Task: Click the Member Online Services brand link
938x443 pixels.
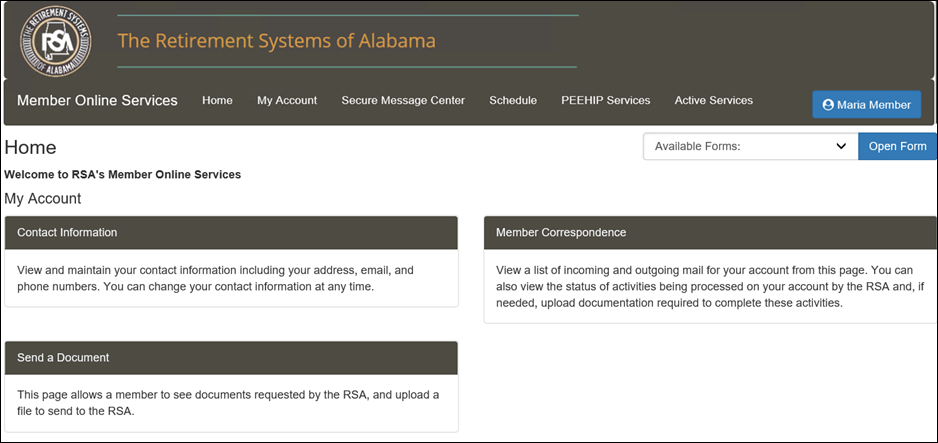Action: (x=98, y=100)
